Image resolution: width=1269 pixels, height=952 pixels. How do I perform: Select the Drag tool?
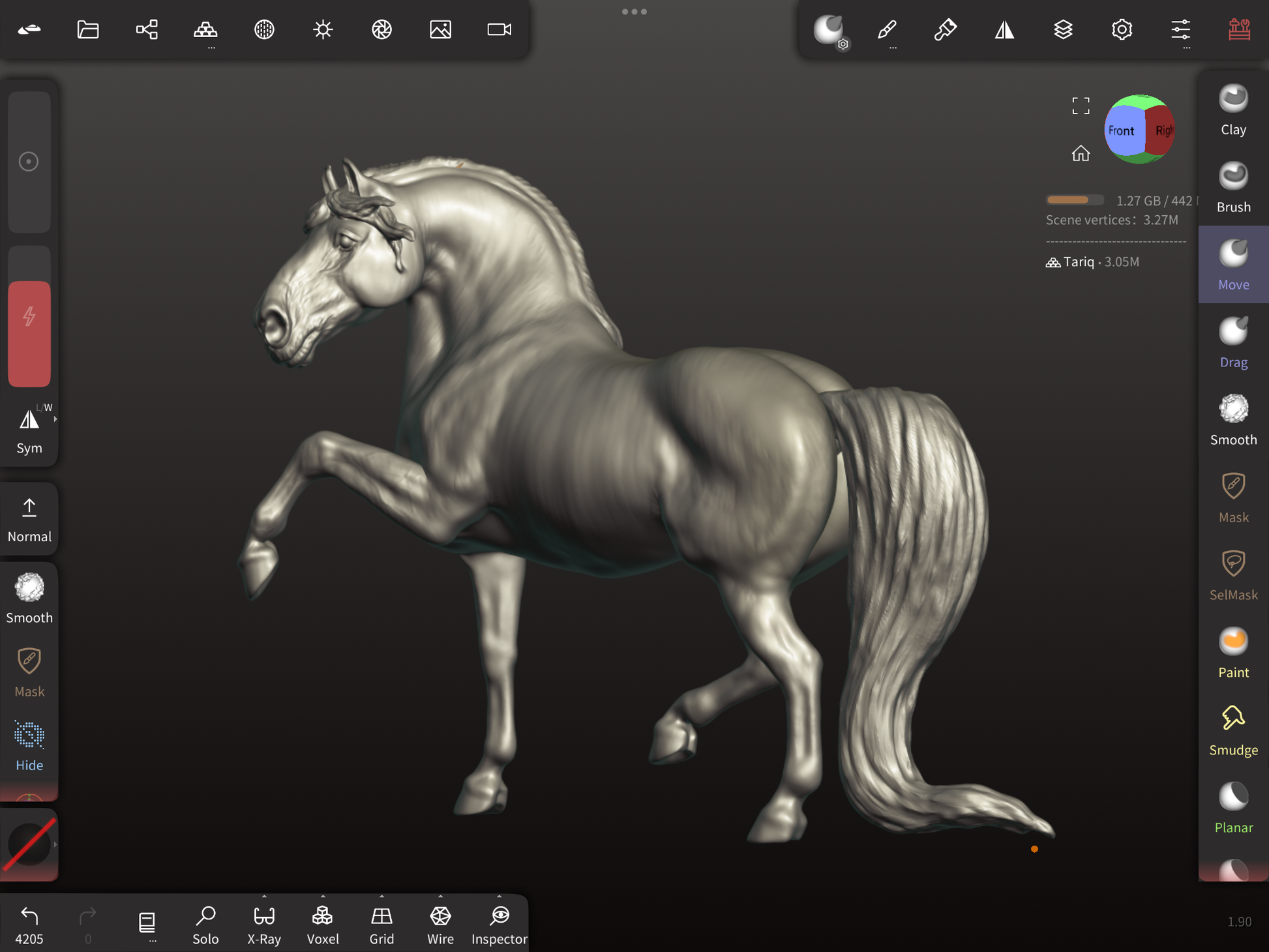[x=1232, y=343]
